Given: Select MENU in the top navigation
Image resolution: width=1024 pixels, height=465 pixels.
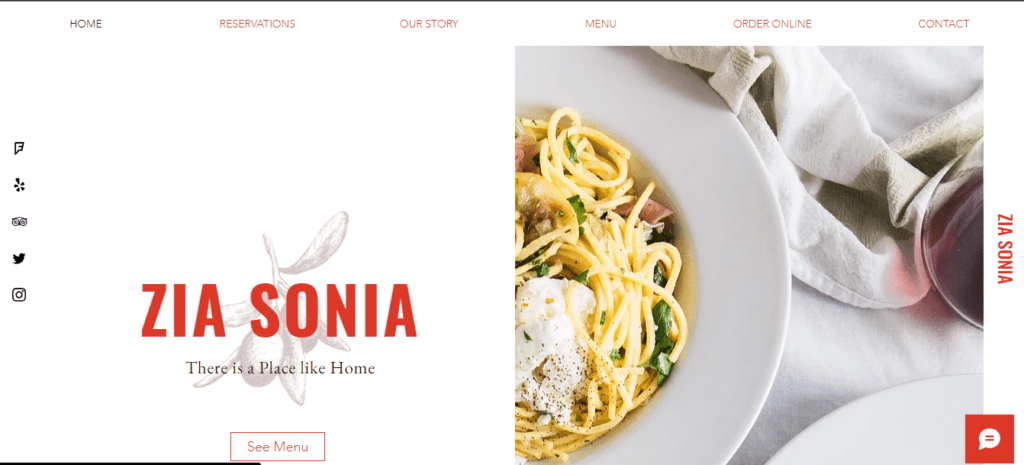Looking at the screenshot, I should coord(601,24).
